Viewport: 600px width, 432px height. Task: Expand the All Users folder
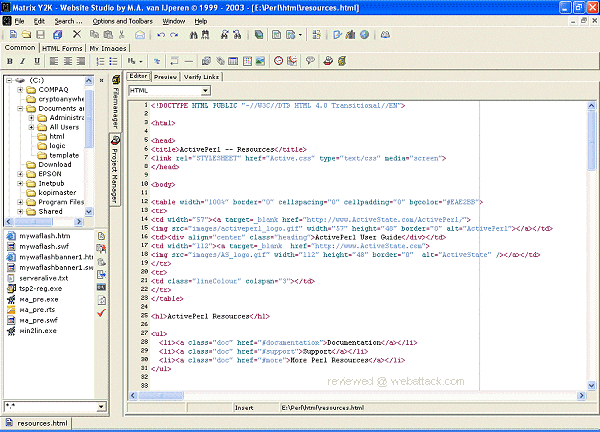point(31,127)
